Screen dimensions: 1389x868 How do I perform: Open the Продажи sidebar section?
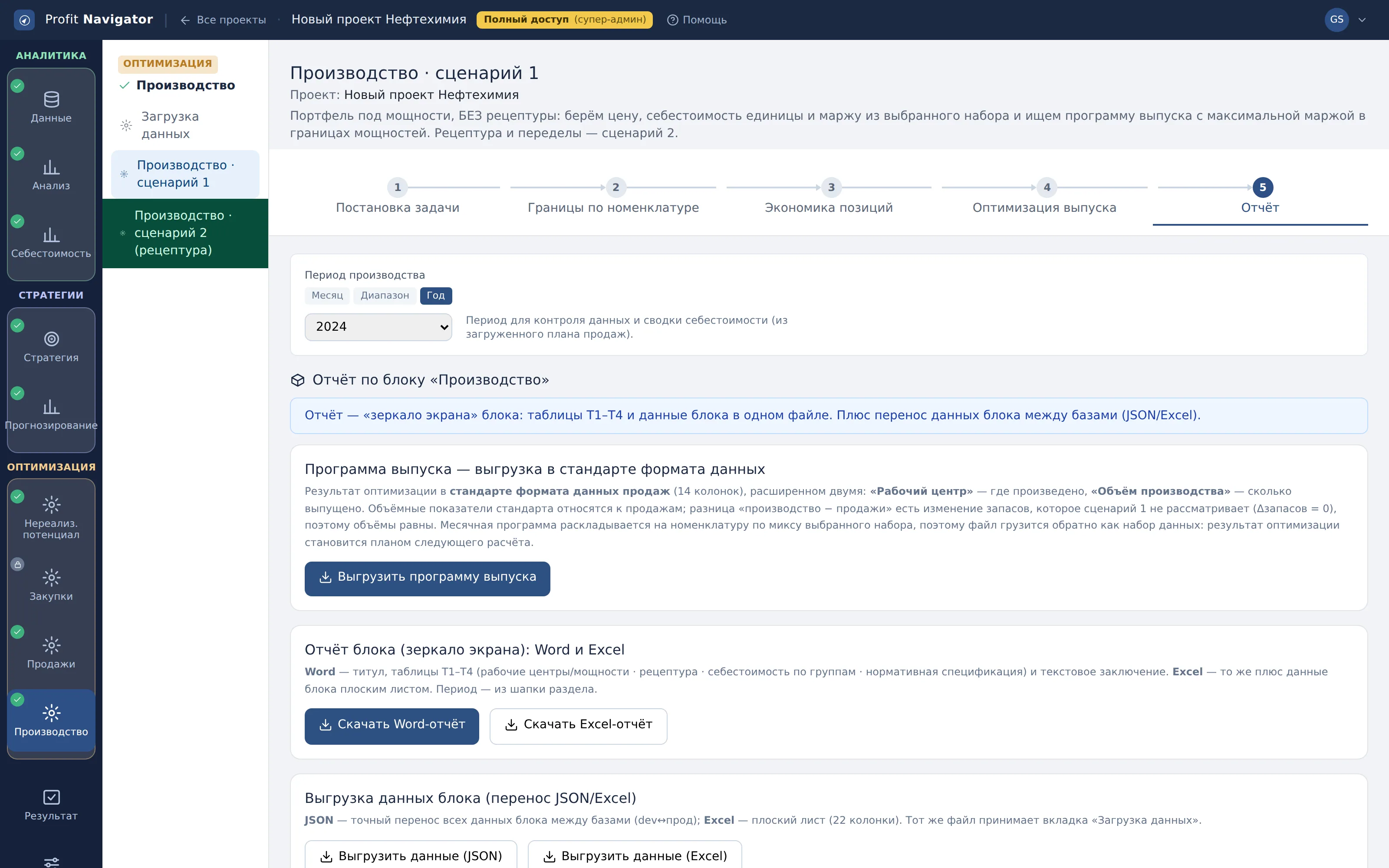(x=51, y=653)
